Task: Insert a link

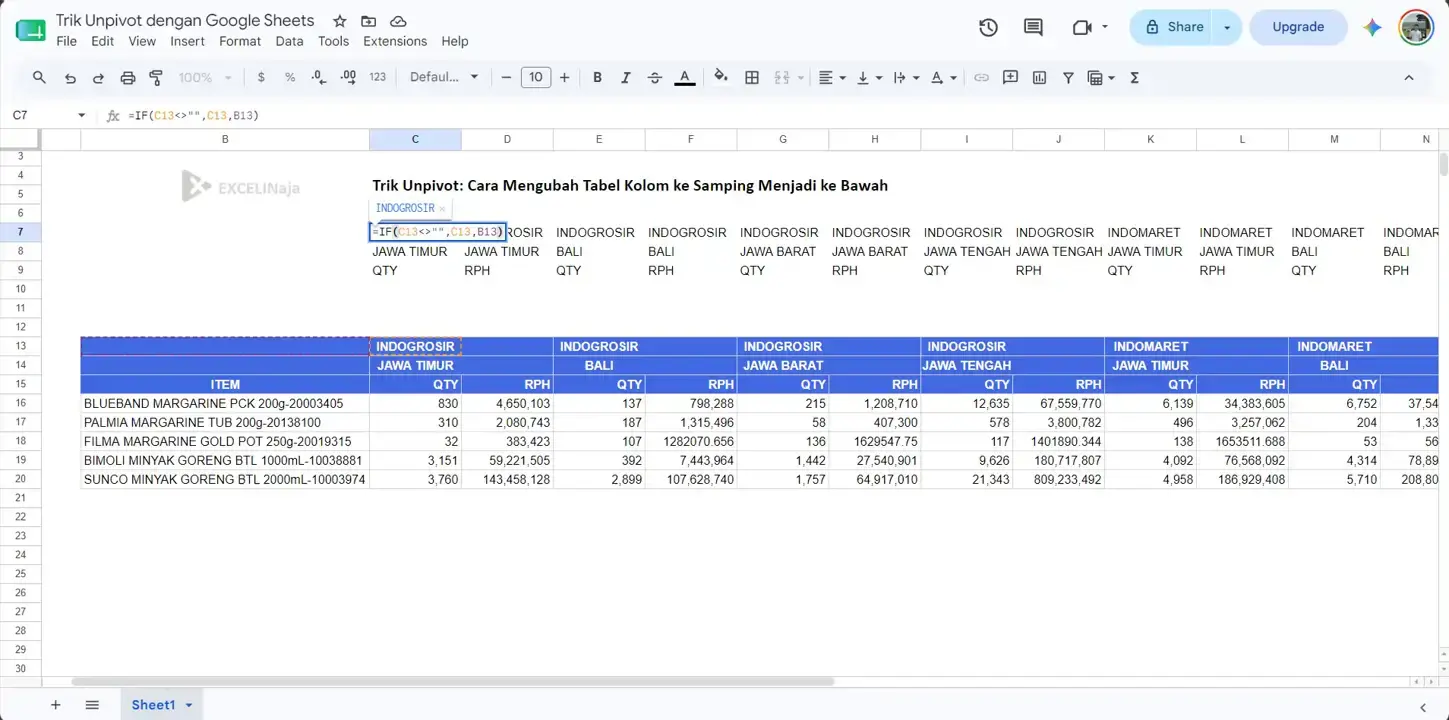Action: point(981,77)
